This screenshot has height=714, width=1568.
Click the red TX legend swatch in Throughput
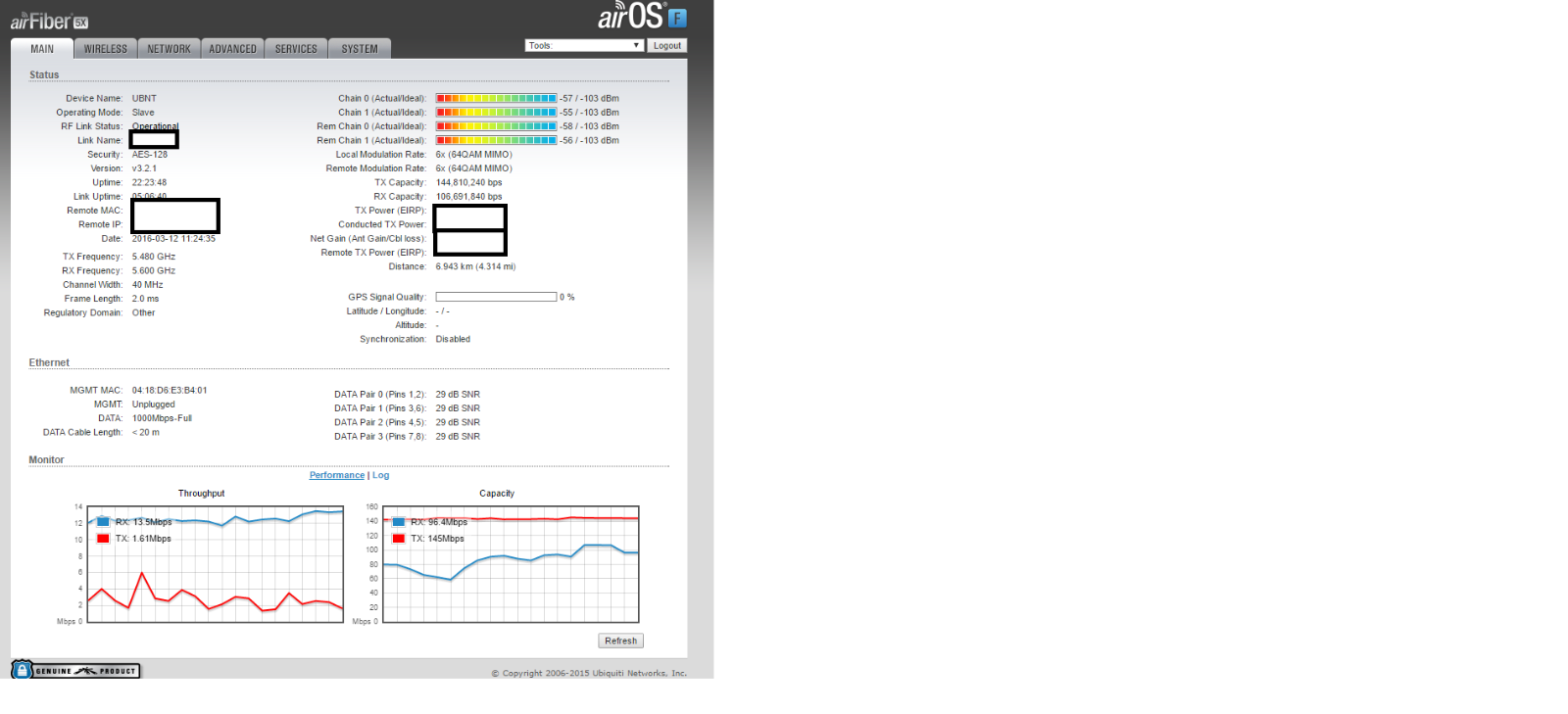103,538
